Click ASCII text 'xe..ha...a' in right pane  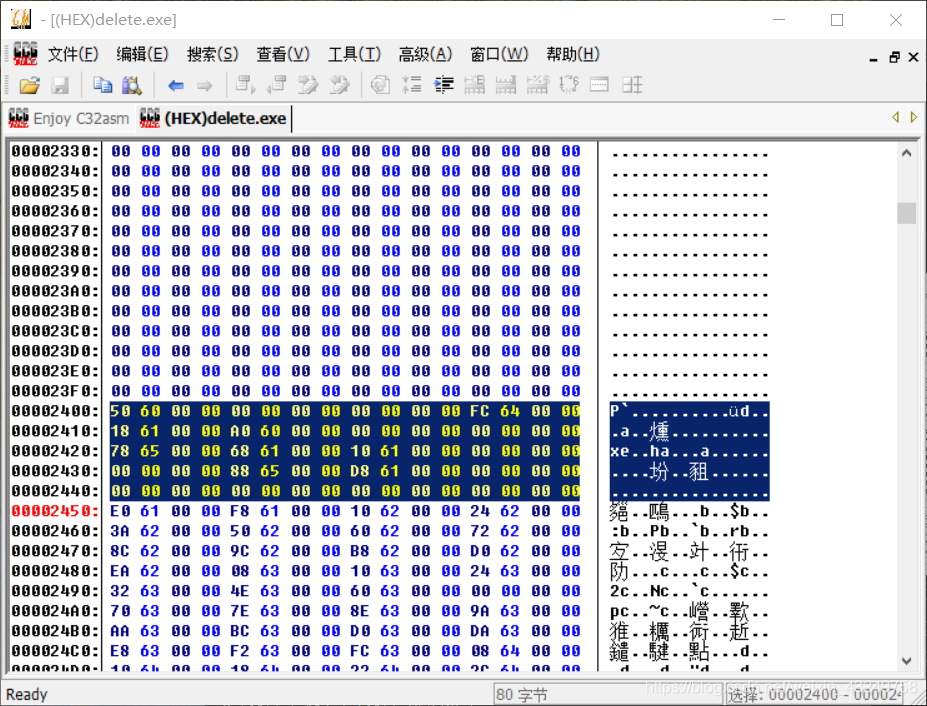(x=660, y=452)
